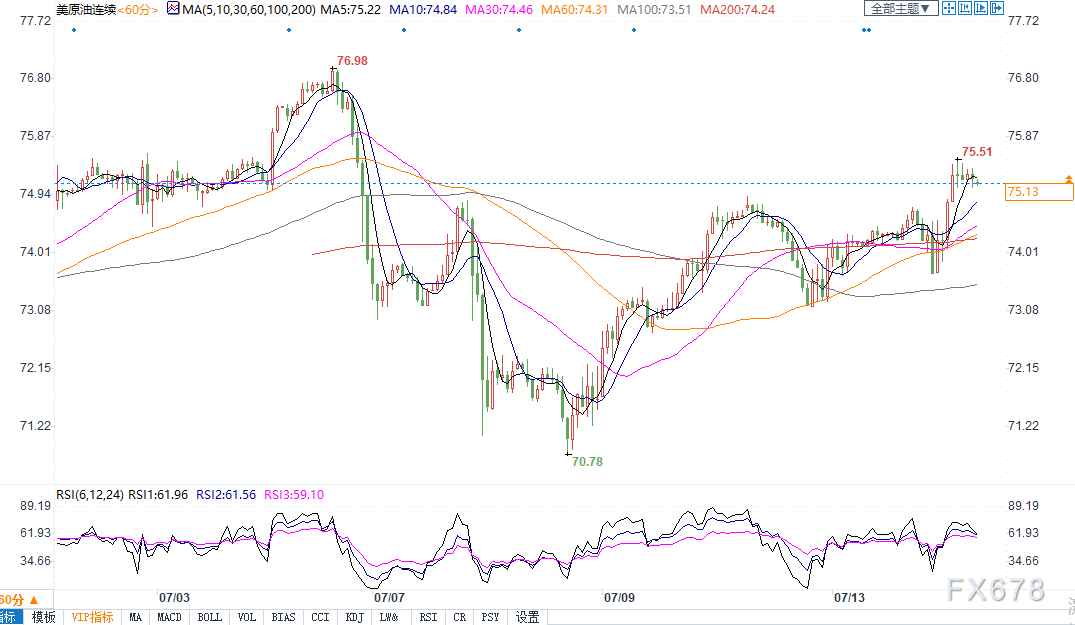Select the BOLL indicator tab
Image resolution: width=1075 pixels, height=625 pixels.
click(x=209, y=617)
